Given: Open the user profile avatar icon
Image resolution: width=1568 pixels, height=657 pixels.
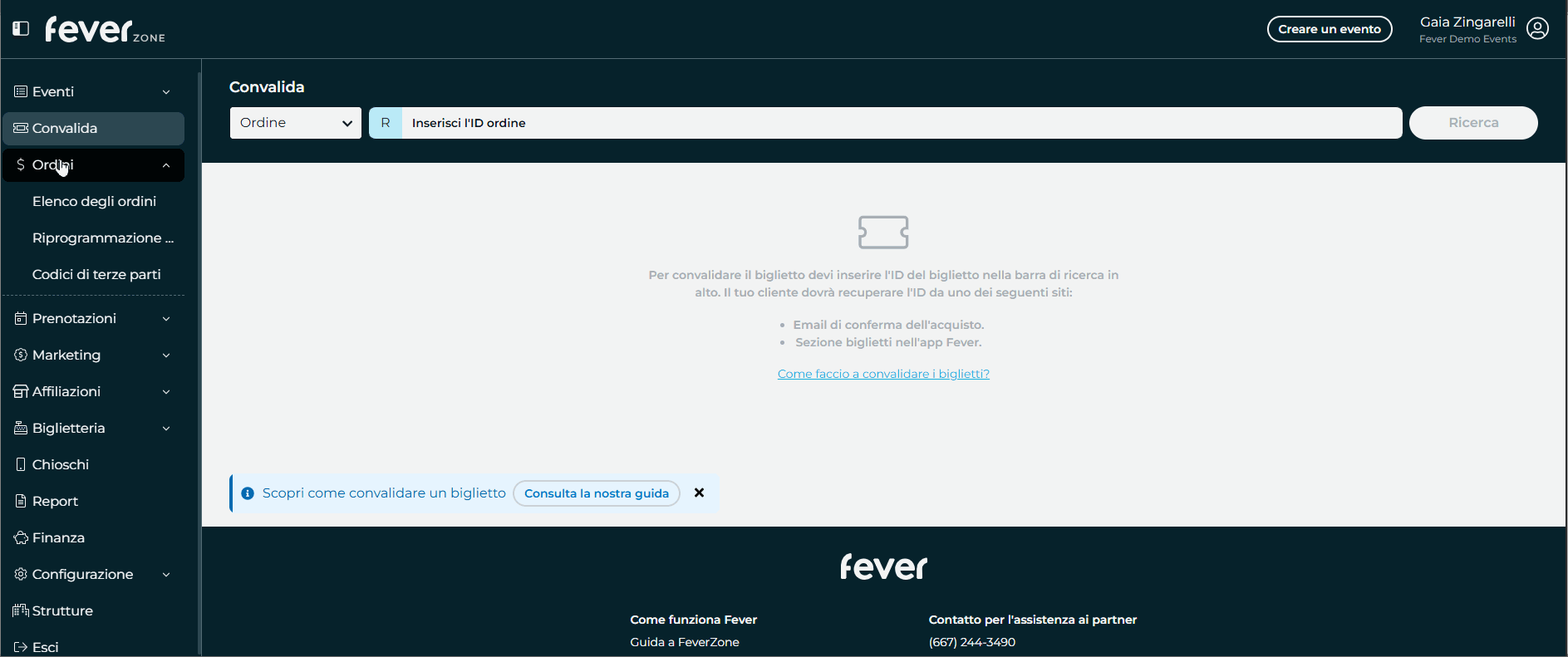Looking at the screenshot, I should [x=1538, y=29].
